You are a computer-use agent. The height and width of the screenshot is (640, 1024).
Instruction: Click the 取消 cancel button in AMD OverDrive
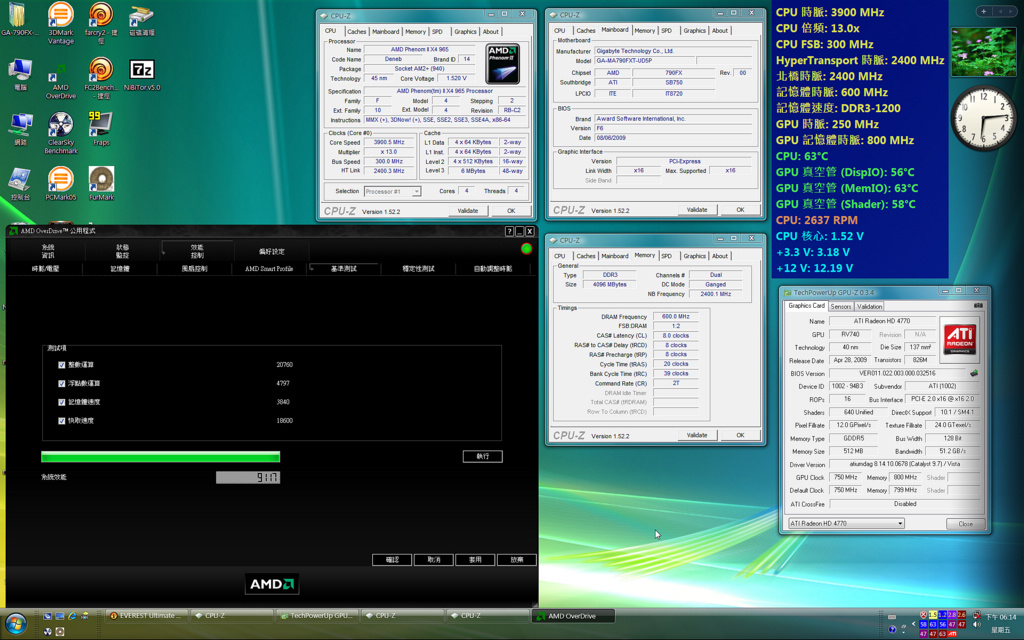click(x=434, y=560)
